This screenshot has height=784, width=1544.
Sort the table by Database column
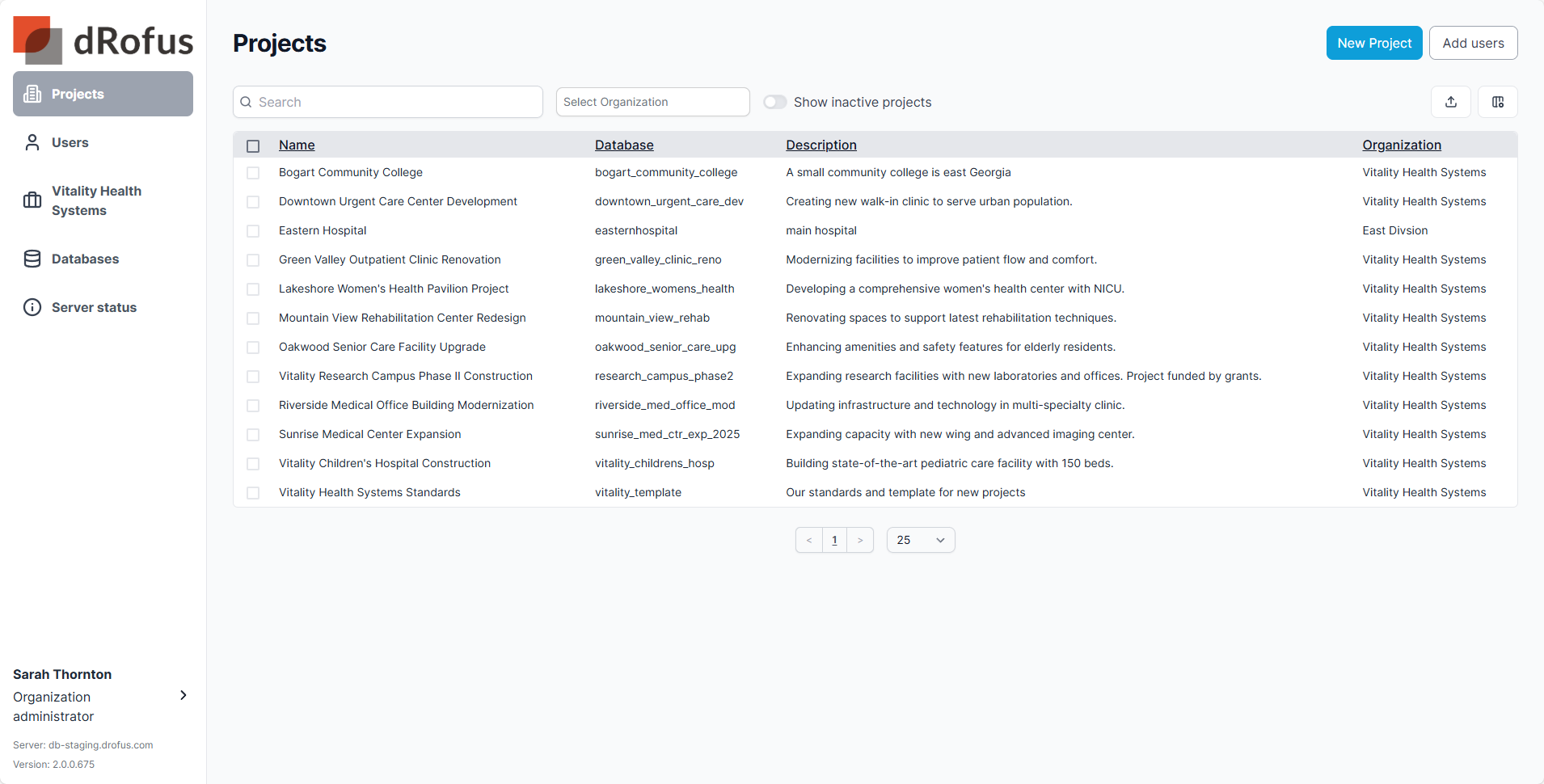coord(624,145)
